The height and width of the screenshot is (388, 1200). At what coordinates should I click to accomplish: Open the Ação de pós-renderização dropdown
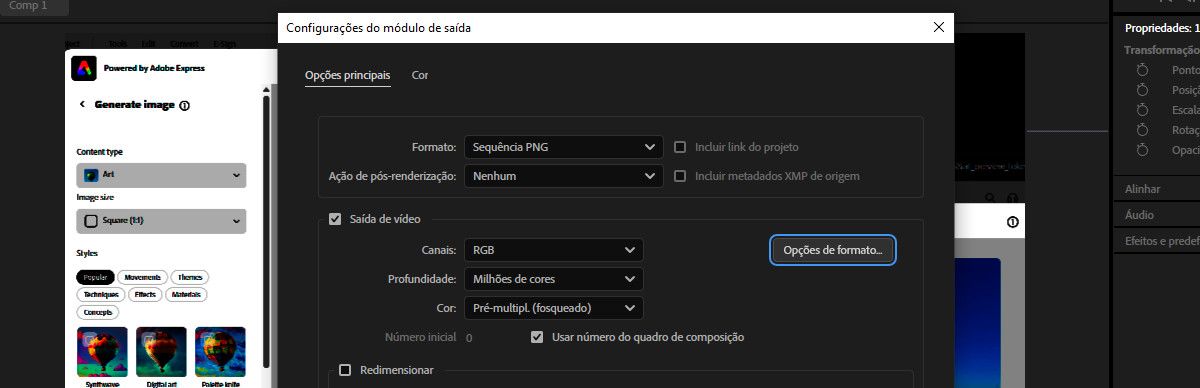pos(563,176)
